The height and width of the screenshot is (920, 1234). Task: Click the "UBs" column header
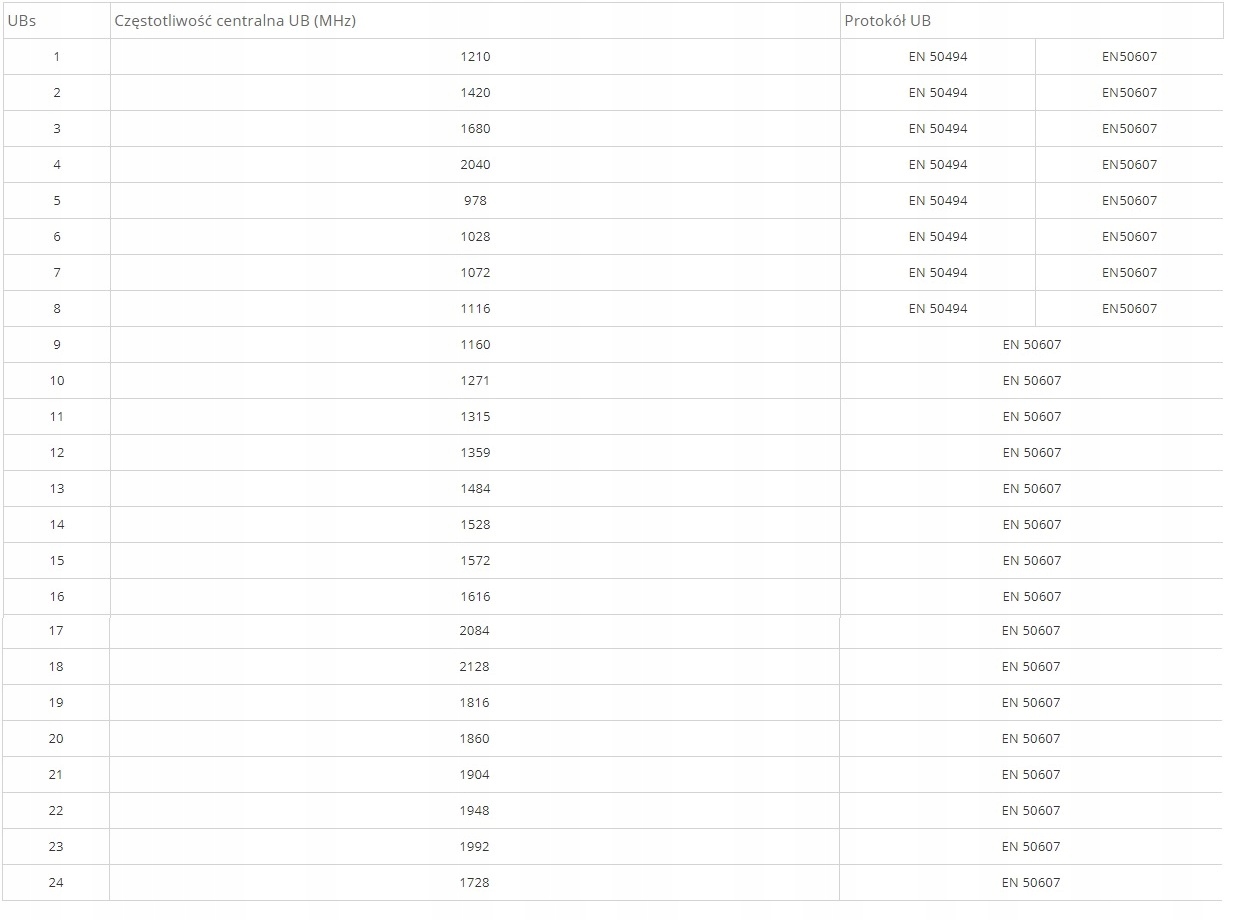pyautogui.click(x=22, y=21)
